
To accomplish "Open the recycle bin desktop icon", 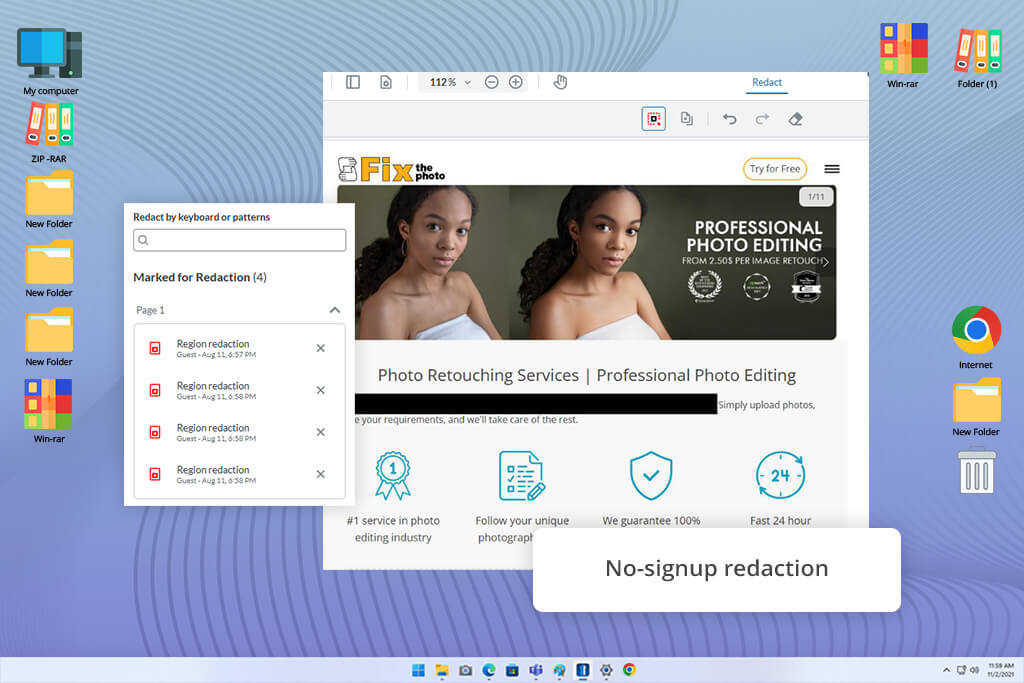I will 977,470.
